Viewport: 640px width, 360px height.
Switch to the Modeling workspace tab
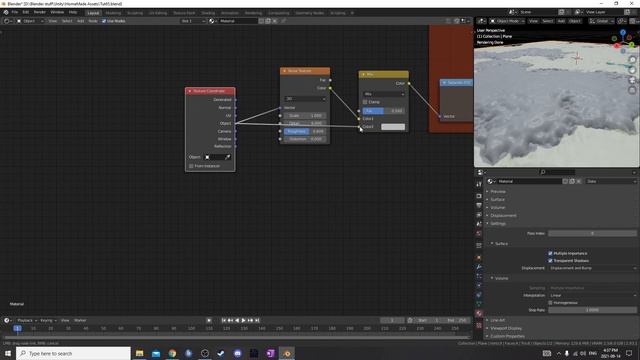pyautogui.click(x=113, y=13)
